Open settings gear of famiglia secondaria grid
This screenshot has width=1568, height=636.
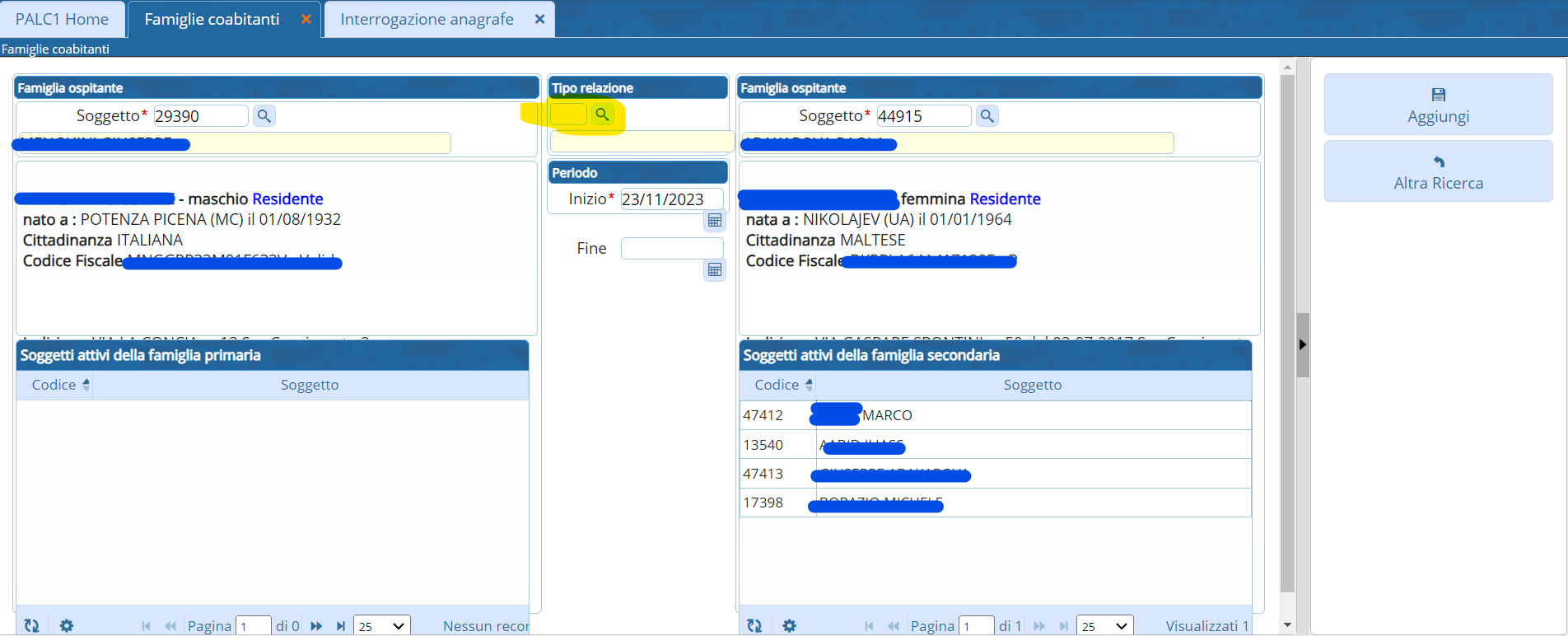pyautogui.click(x=790, y=626)
